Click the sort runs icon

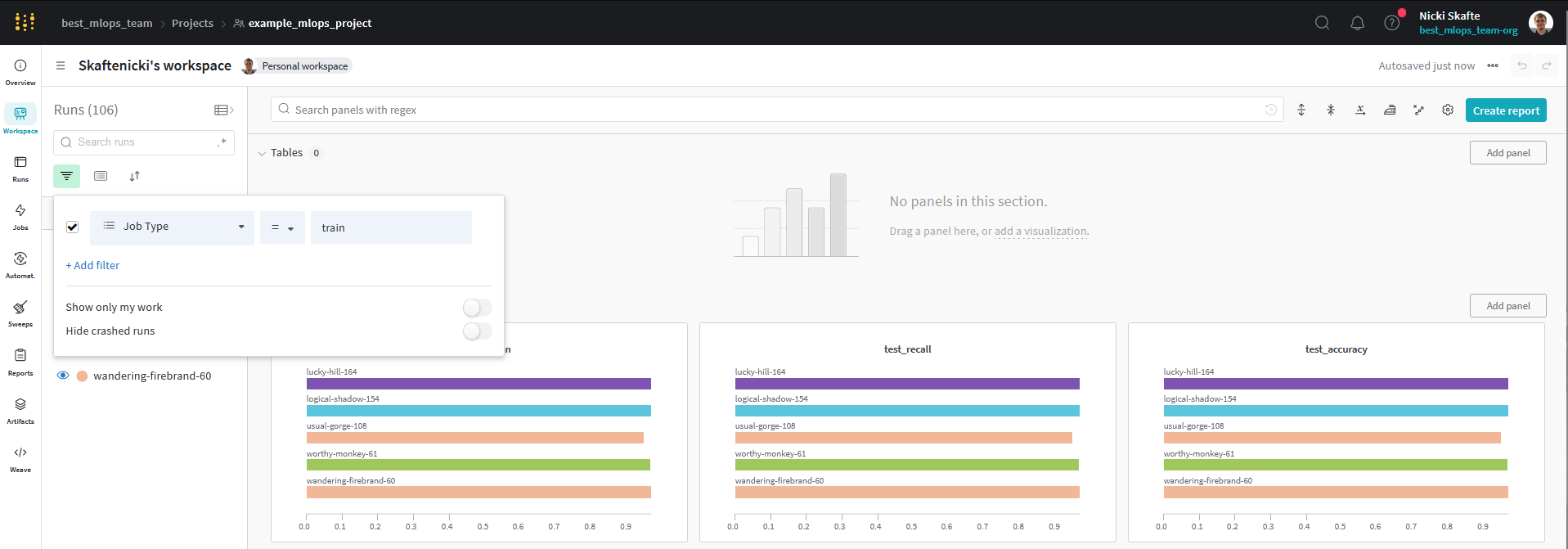click(134, 176)
